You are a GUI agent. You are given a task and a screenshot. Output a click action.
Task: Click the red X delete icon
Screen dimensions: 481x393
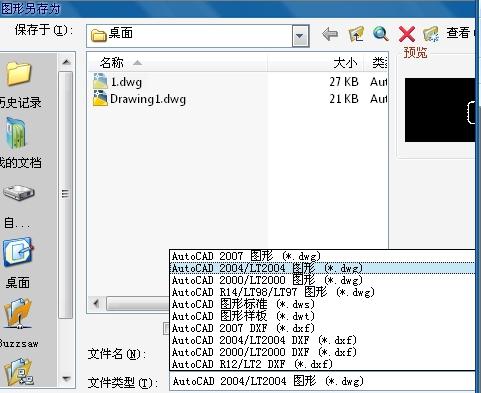pyautogui.click(x=406, y=34)
